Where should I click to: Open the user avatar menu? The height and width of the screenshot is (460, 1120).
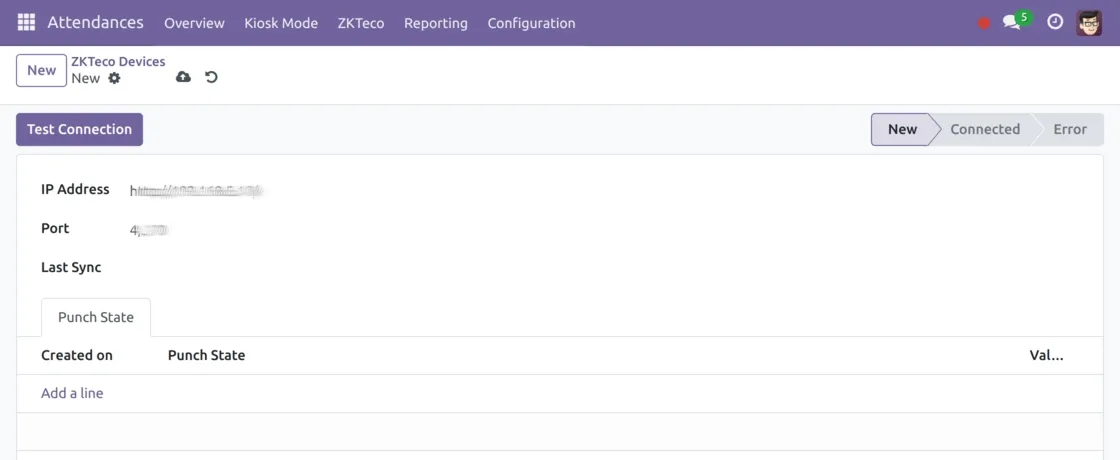point(1089,22)
